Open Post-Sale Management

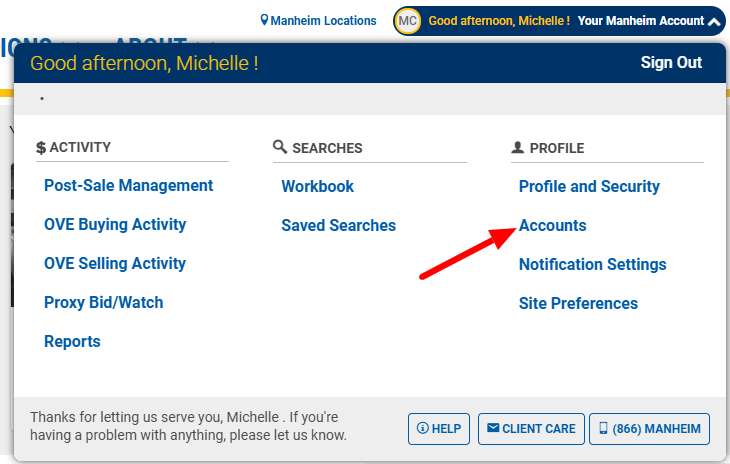[x=128, y=186]
